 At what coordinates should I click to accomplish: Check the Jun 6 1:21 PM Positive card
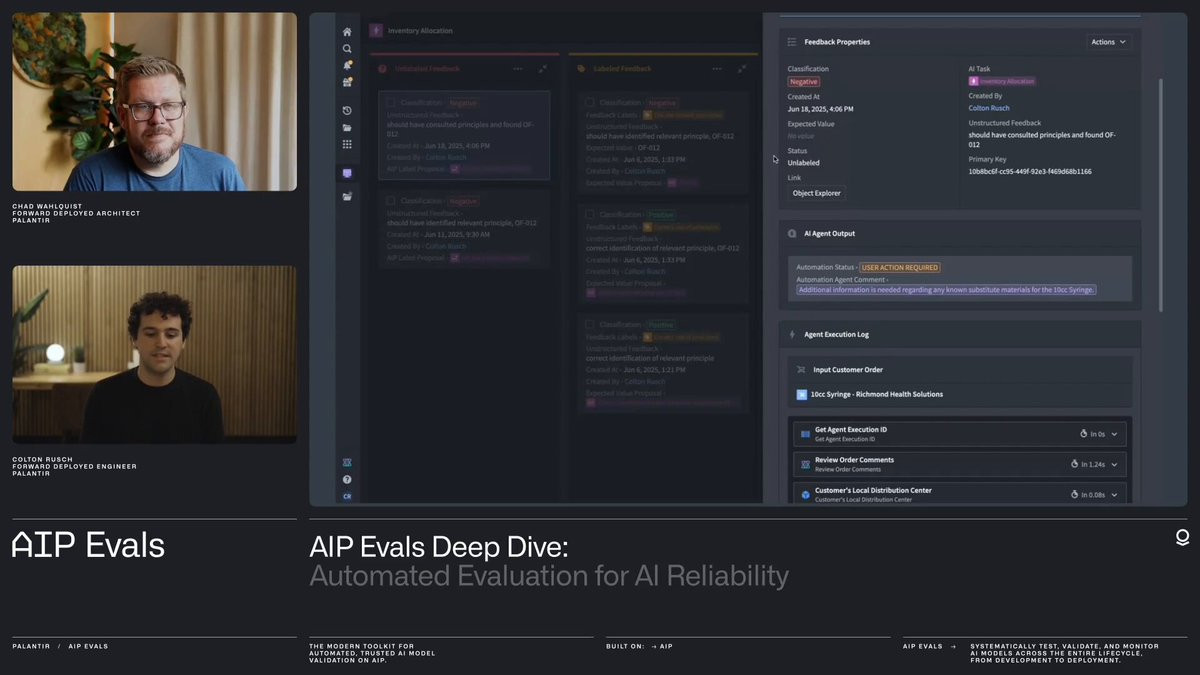[x=590, y=324]
